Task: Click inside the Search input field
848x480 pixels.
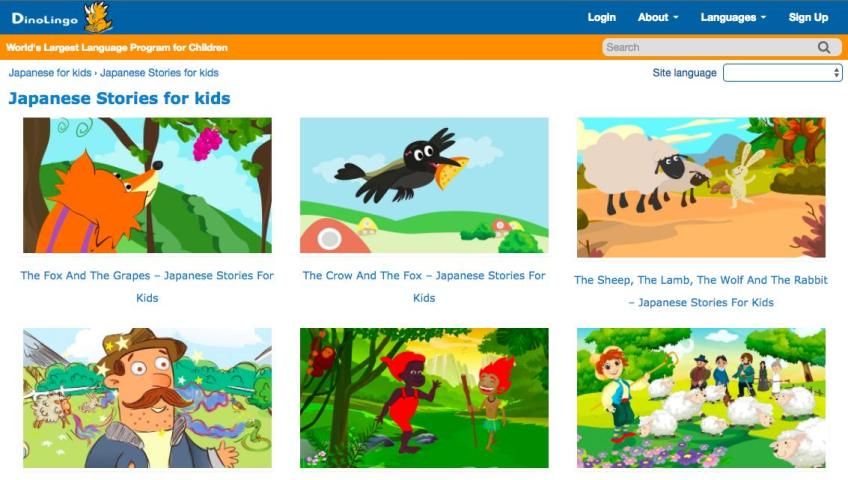Action: tap(710, 48)
